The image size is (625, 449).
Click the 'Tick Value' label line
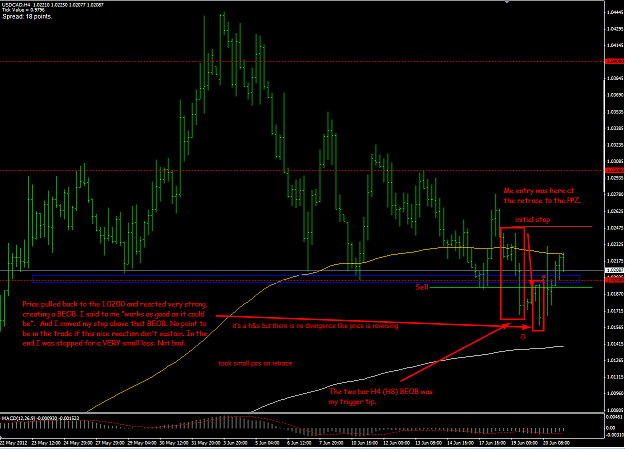point(23,10)
